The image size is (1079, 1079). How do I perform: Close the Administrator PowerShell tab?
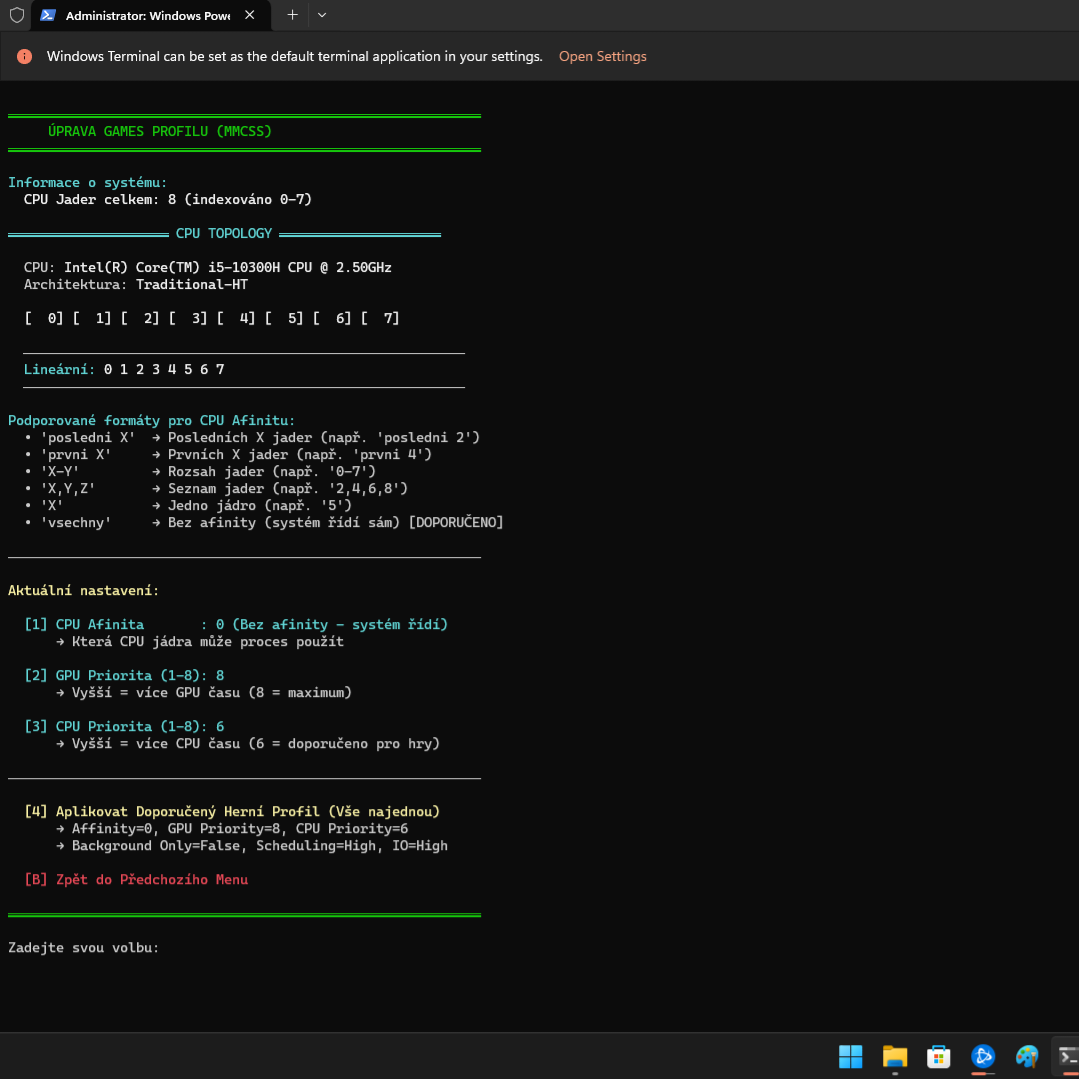pos(249,15)
